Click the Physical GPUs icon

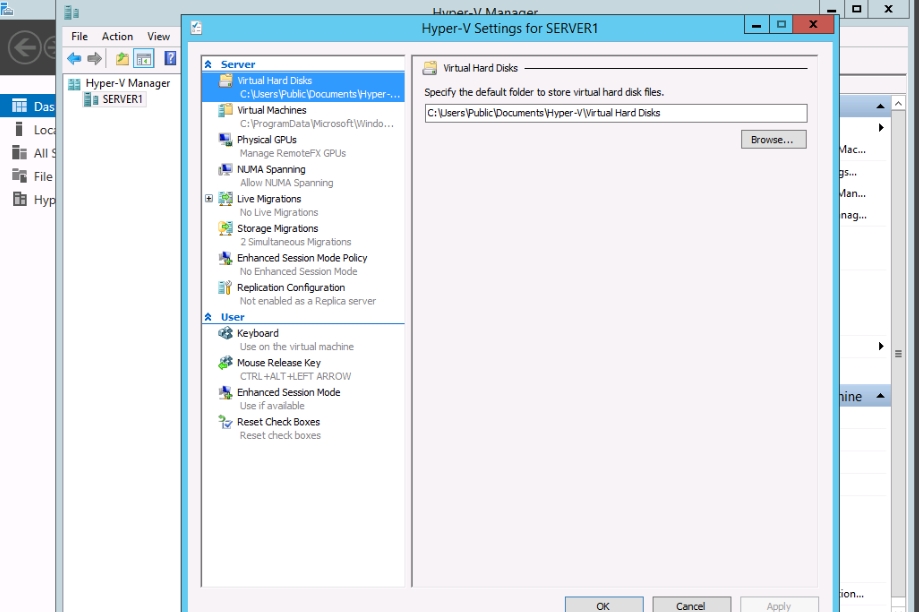point(226,140)
